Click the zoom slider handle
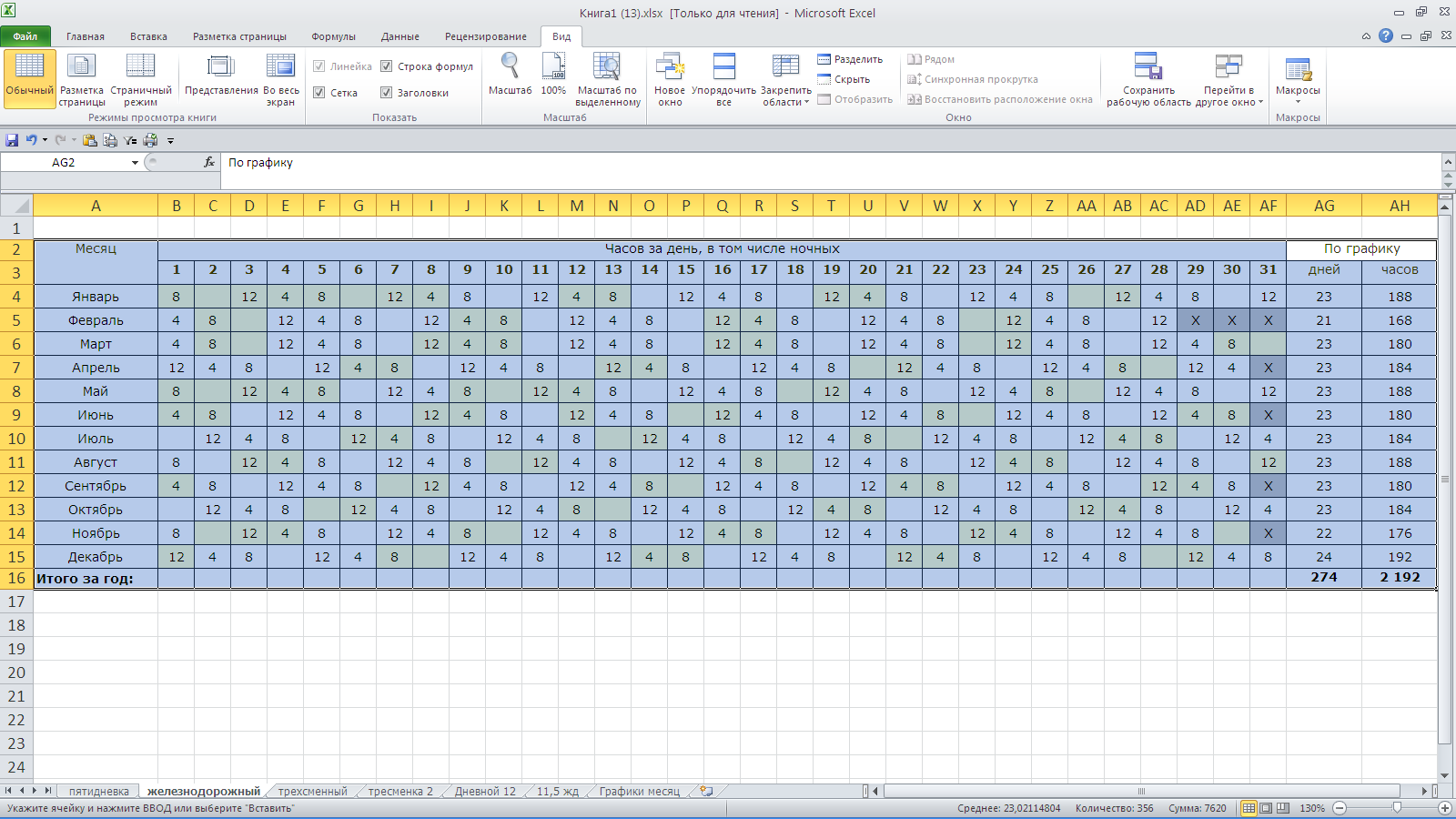Viewport: 1456px width, 819px height. click(x=1397, y=808)
